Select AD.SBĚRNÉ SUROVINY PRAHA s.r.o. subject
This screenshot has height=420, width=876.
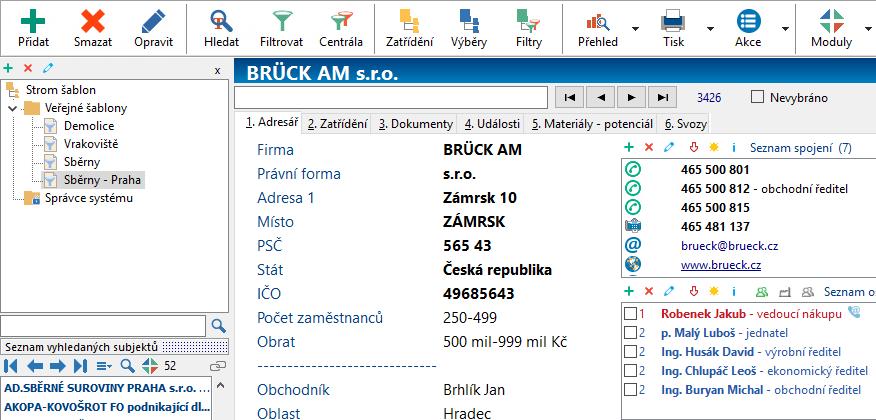click(107, 388)
